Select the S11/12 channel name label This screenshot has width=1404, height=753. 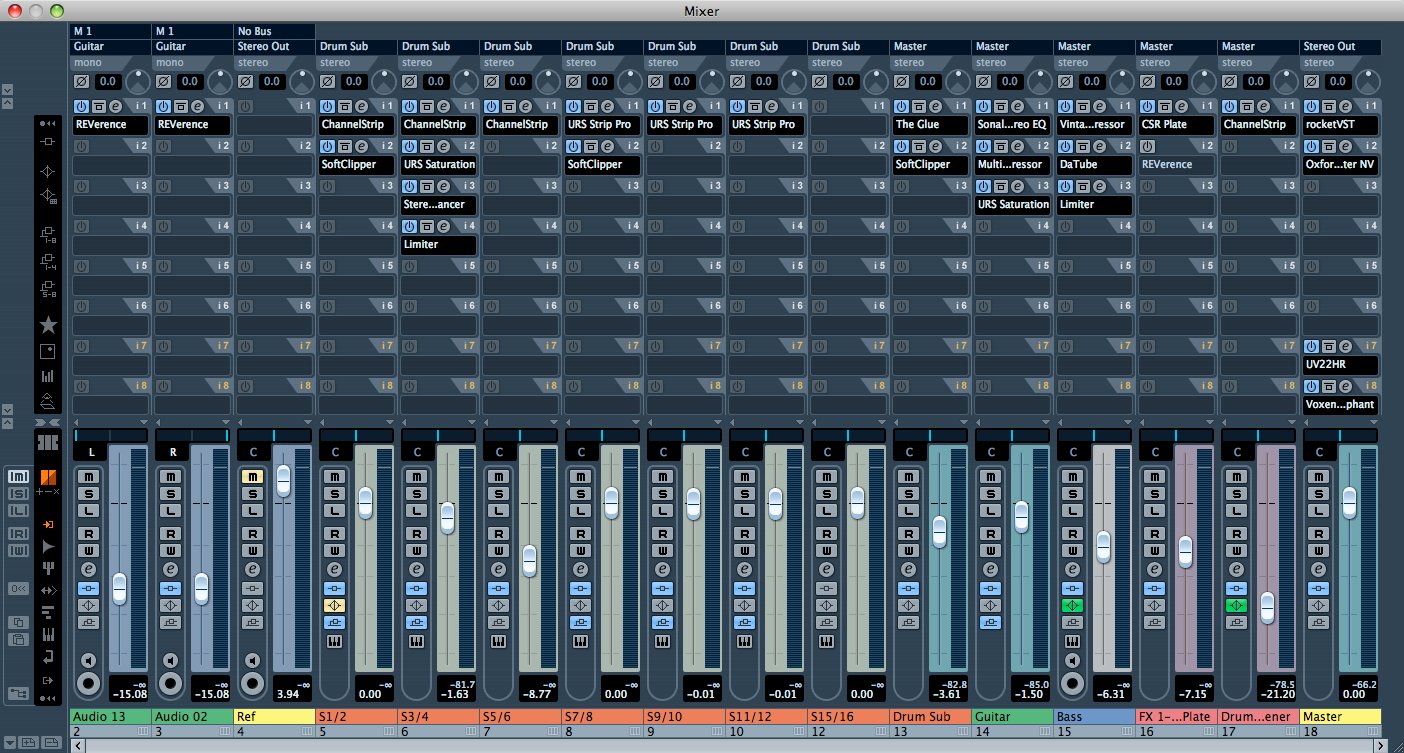click(767, 717)
